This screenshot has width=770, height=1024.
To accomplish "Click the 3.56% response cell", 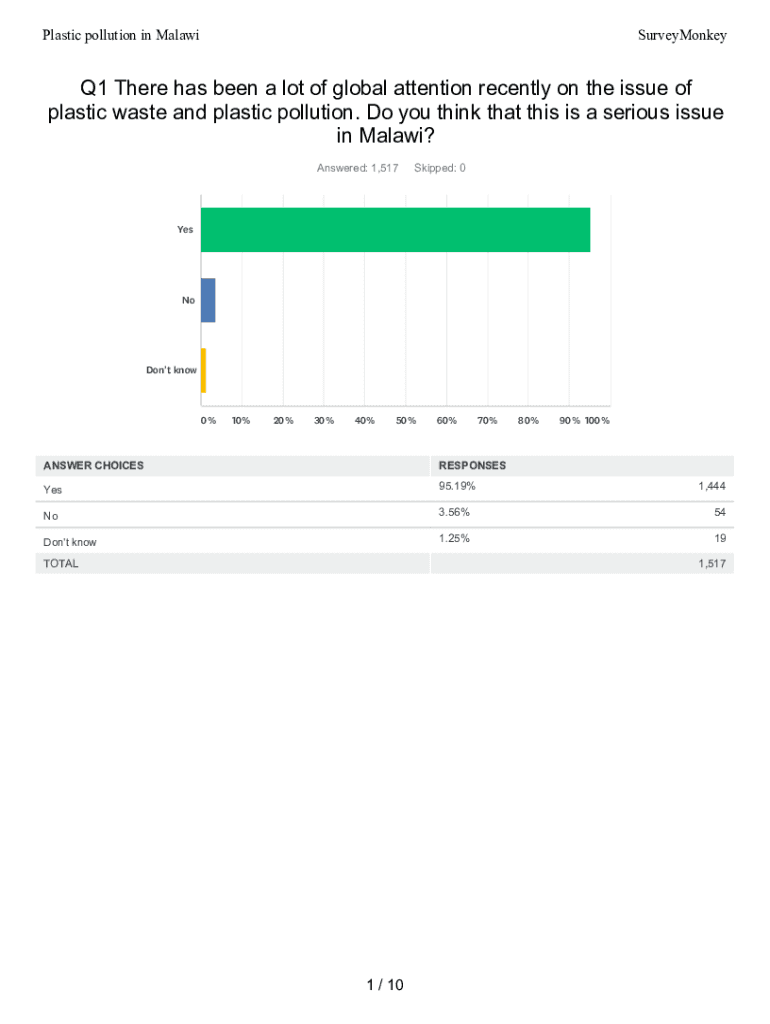I will point(454,512).
